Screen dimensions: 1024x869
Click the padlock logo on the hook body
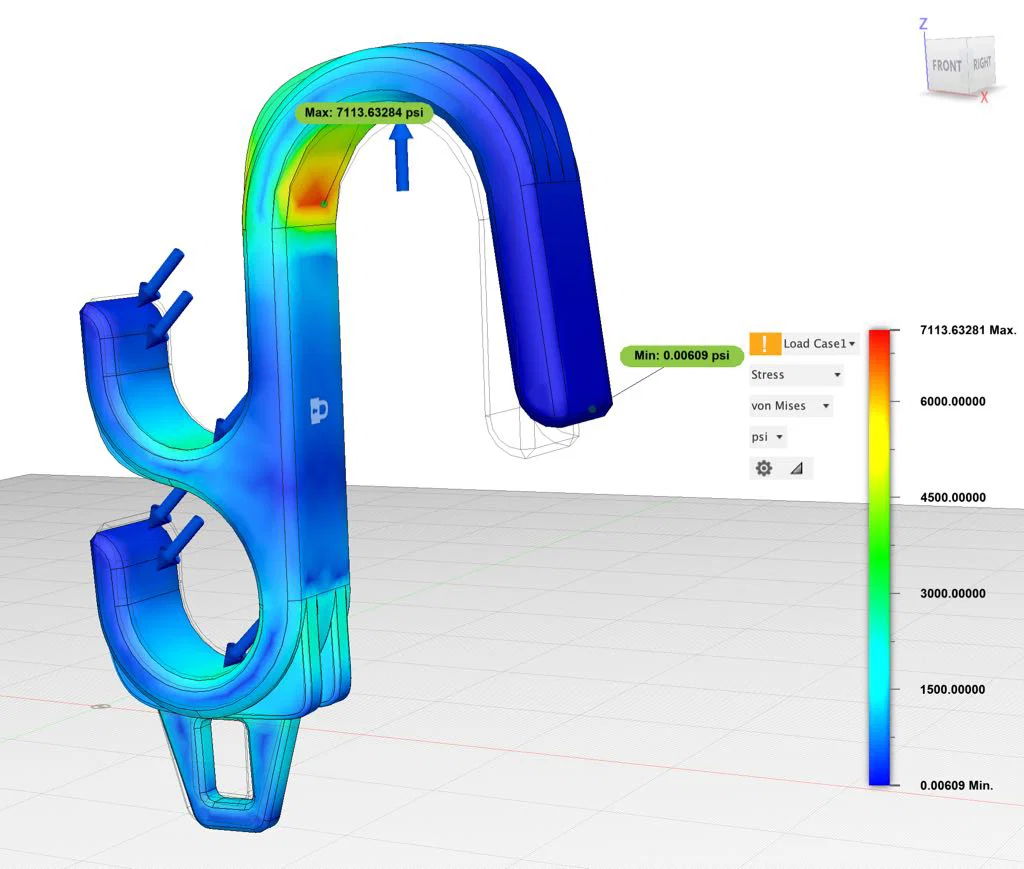coord(318,410)
